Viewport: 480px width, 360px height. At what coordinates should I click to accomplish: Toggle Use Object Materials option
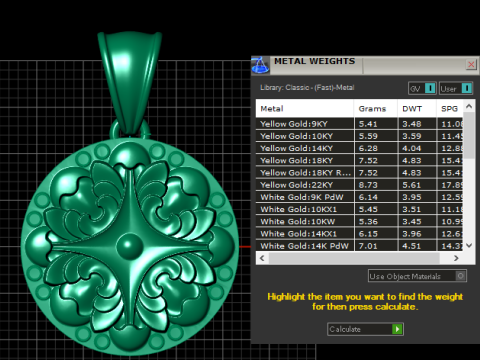click(417, 276)
